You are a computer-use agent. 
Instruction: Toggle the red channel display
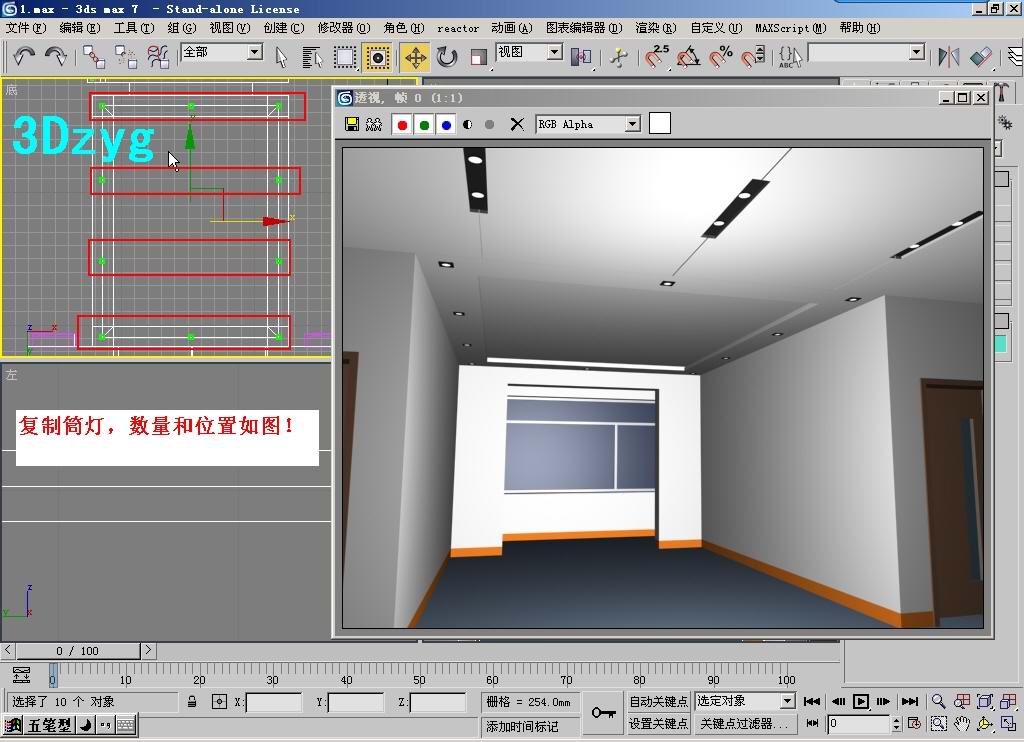402,124
